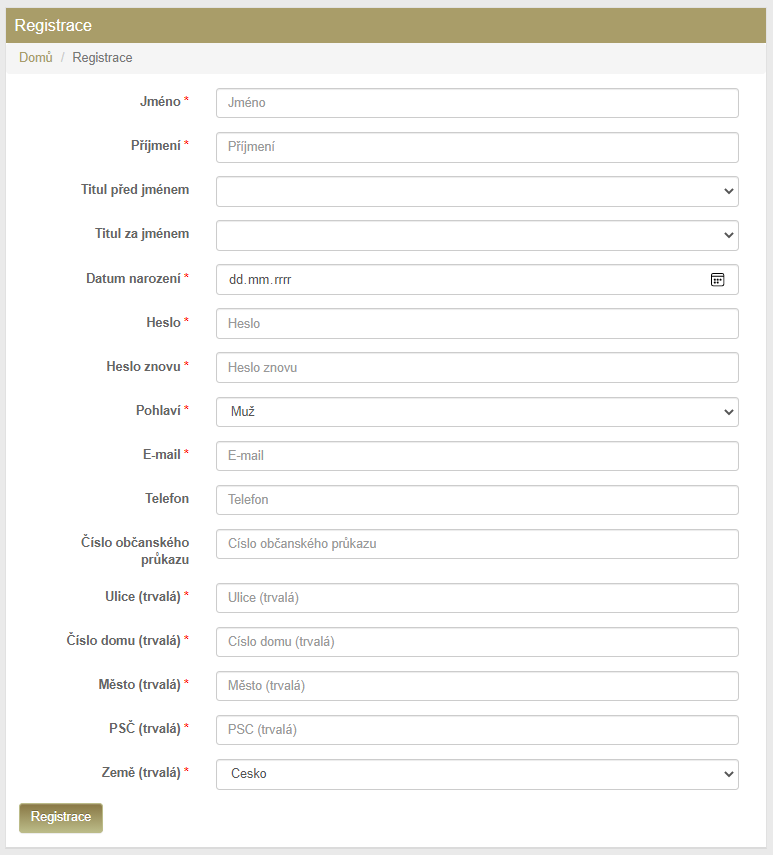Open the Země (trvalá) country dropdown
773x855 pixels.
pyautogui.click(x=477, y=774)
